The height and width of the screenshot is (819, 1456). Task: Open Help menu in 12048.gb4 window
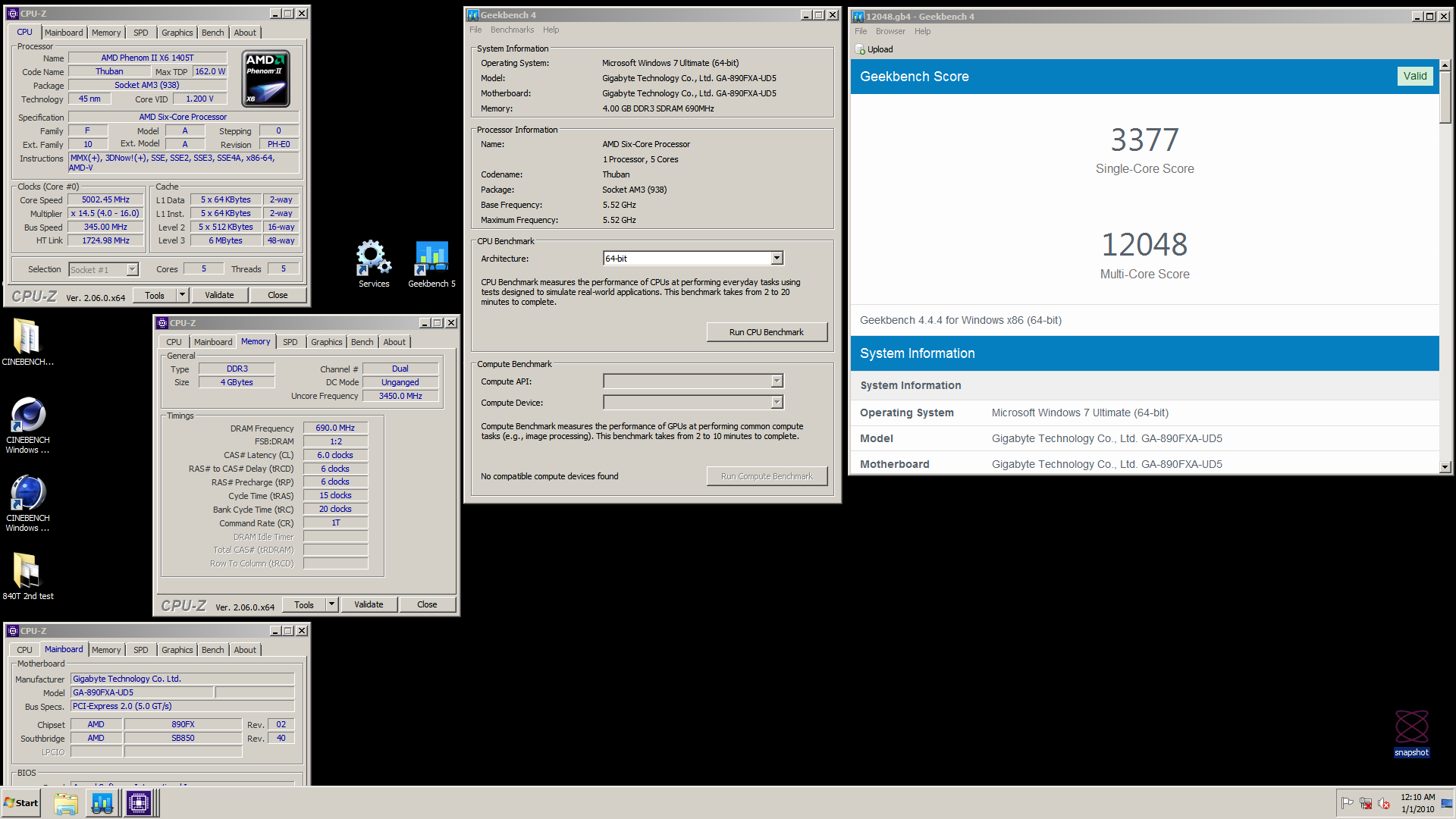tap(922, 31)
